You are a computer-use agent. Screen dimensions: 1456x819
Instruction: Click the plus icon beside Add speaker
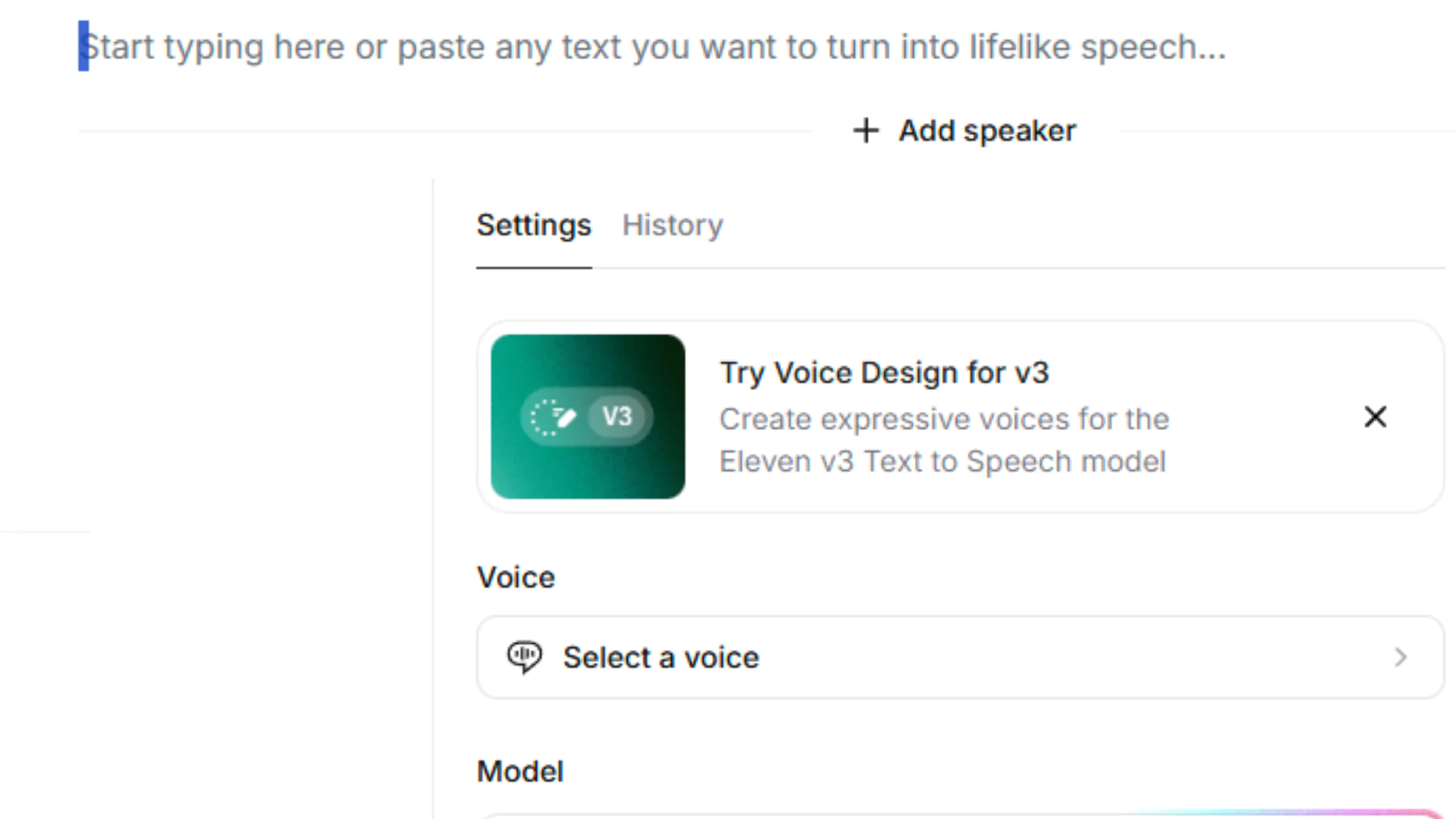(865, 130)
